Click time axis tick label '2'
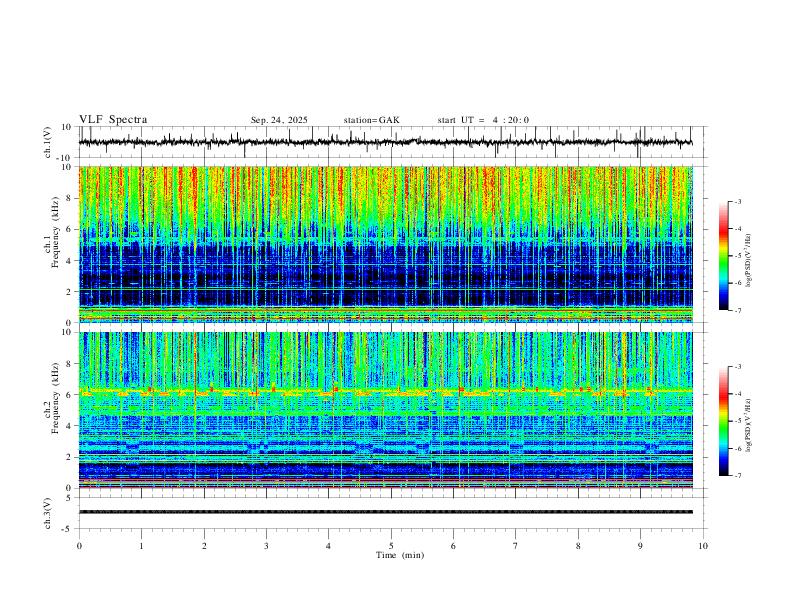Viewport: 792px width, 612px height. (x=204, y=546)
